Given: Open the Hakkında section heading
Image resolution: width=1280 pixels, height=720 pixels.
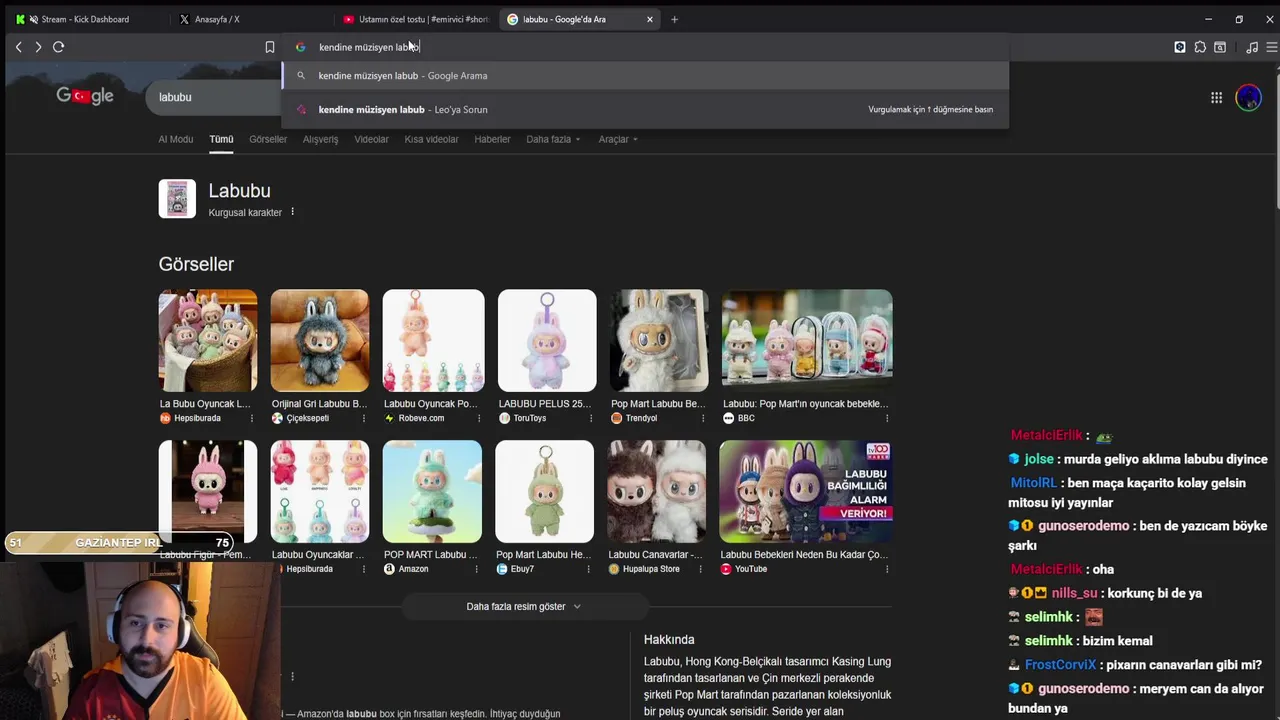Looking at the screenshot, I should [669, 640].
